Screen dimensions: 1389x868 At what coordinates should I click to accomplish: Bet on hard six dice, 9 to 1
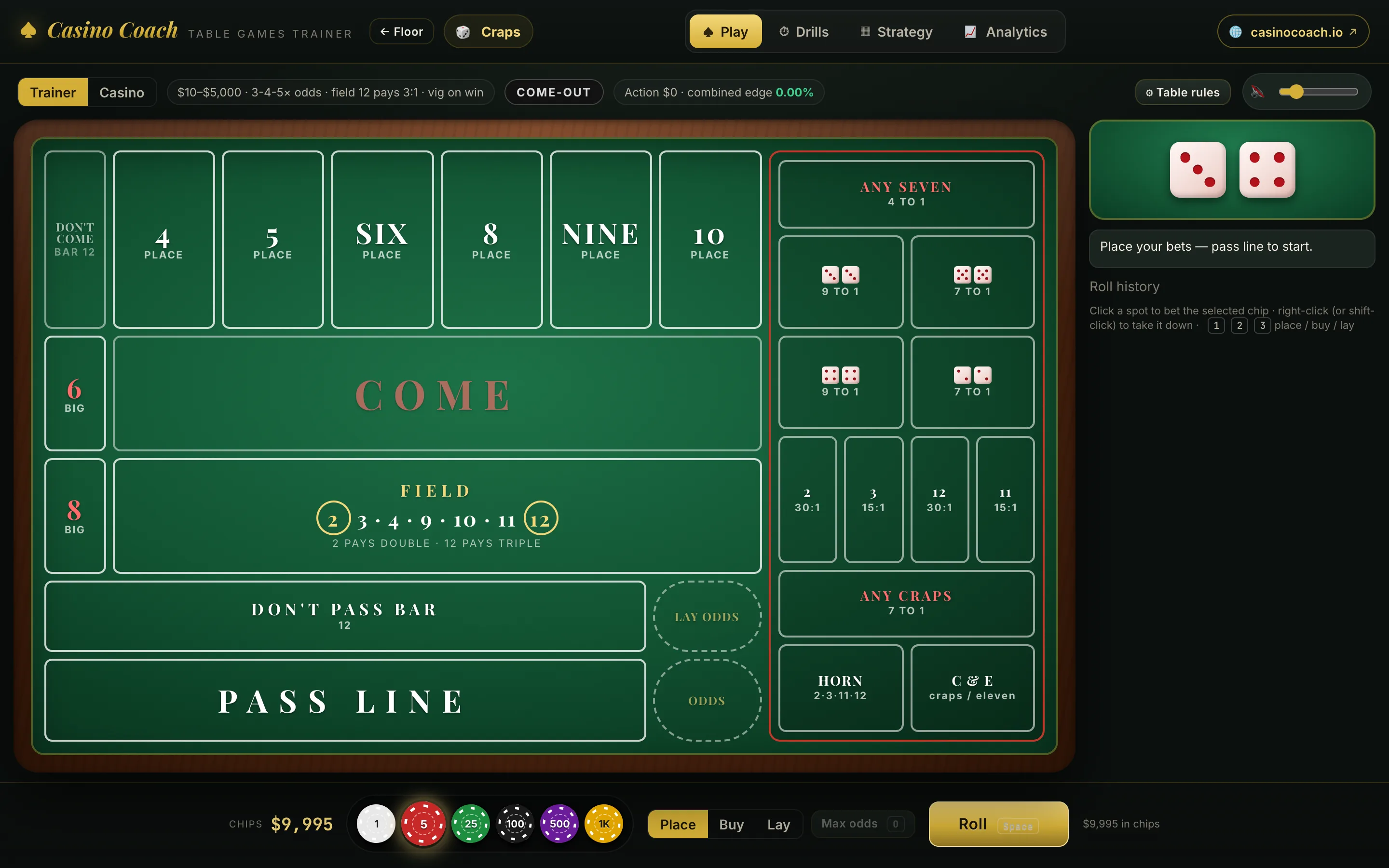click(x=840, y=282)
